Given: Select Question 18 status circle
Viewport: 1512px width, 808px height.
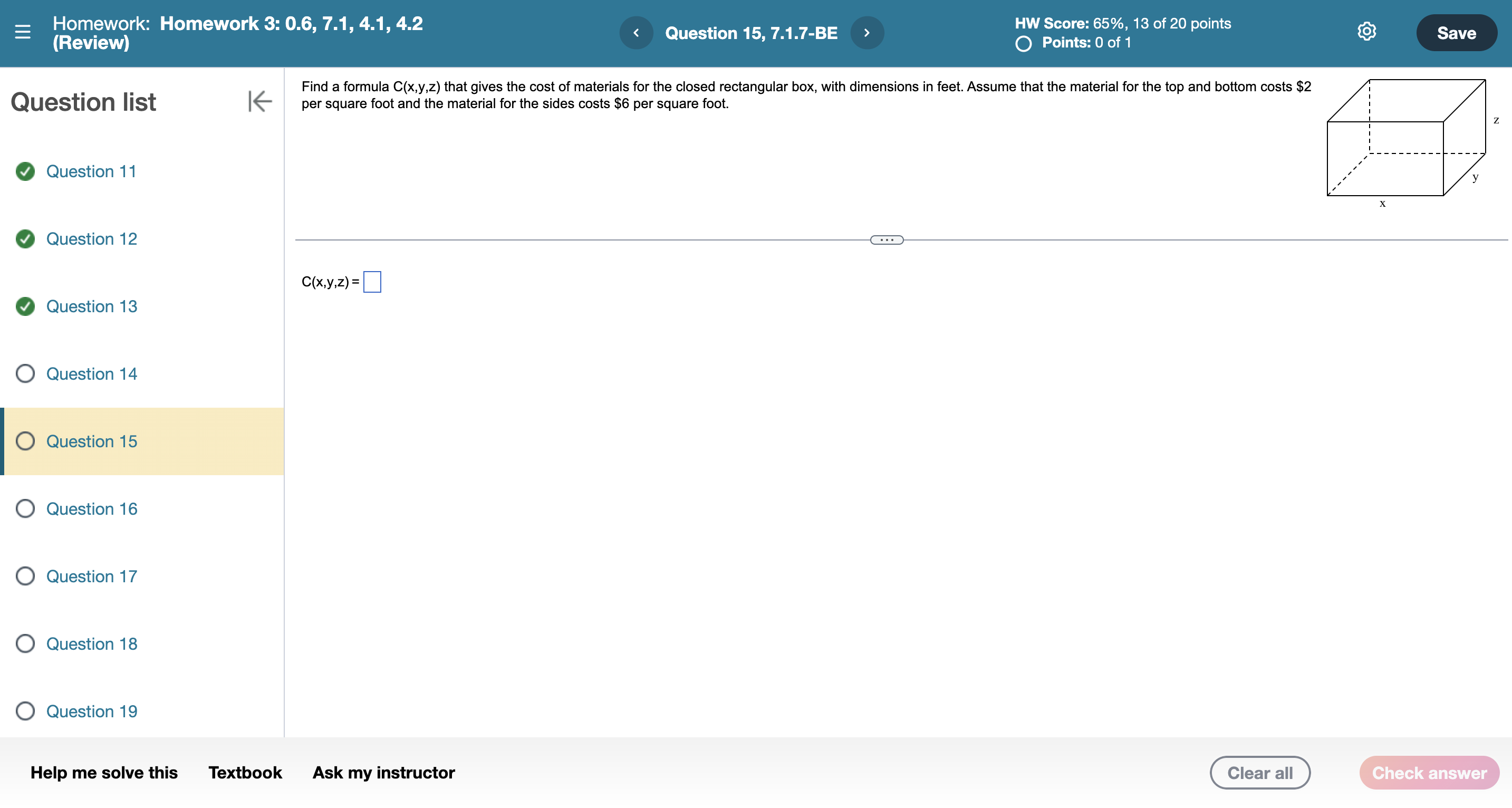Looking at the screenshot, I should (x=25, y=643).
